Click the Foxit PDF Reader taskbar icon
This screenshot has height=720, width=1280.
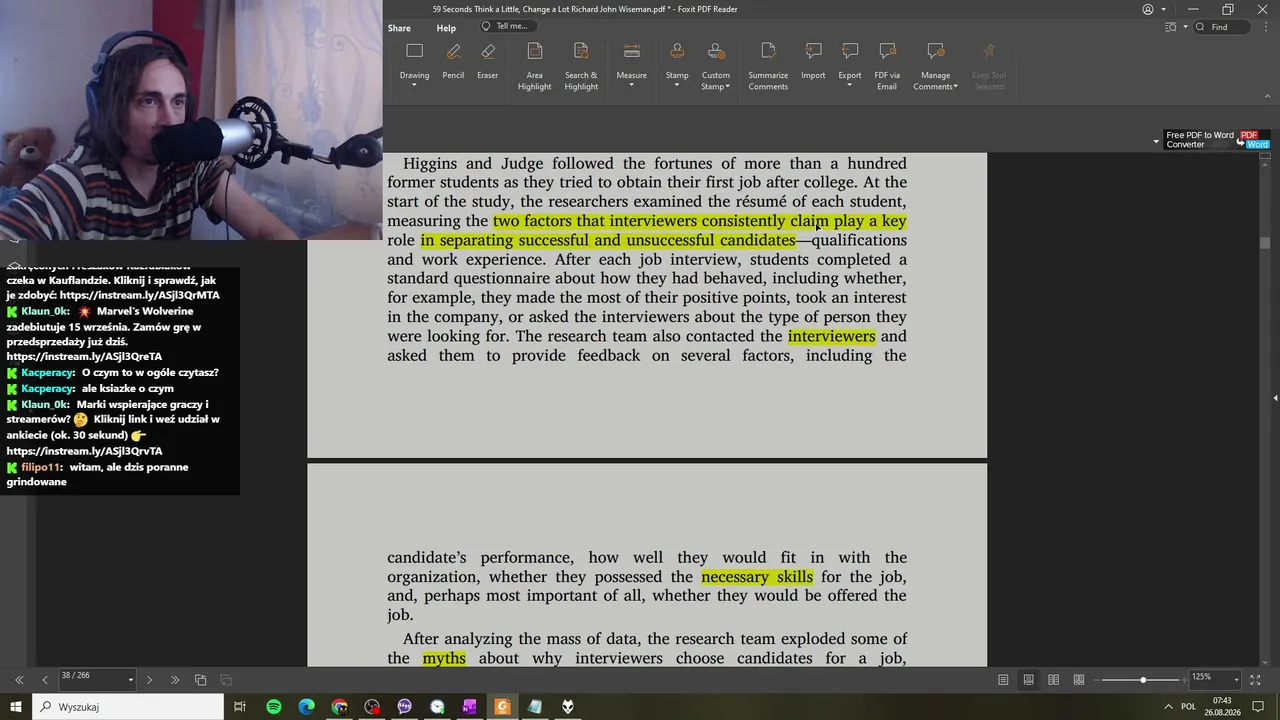tap(502, 707)
